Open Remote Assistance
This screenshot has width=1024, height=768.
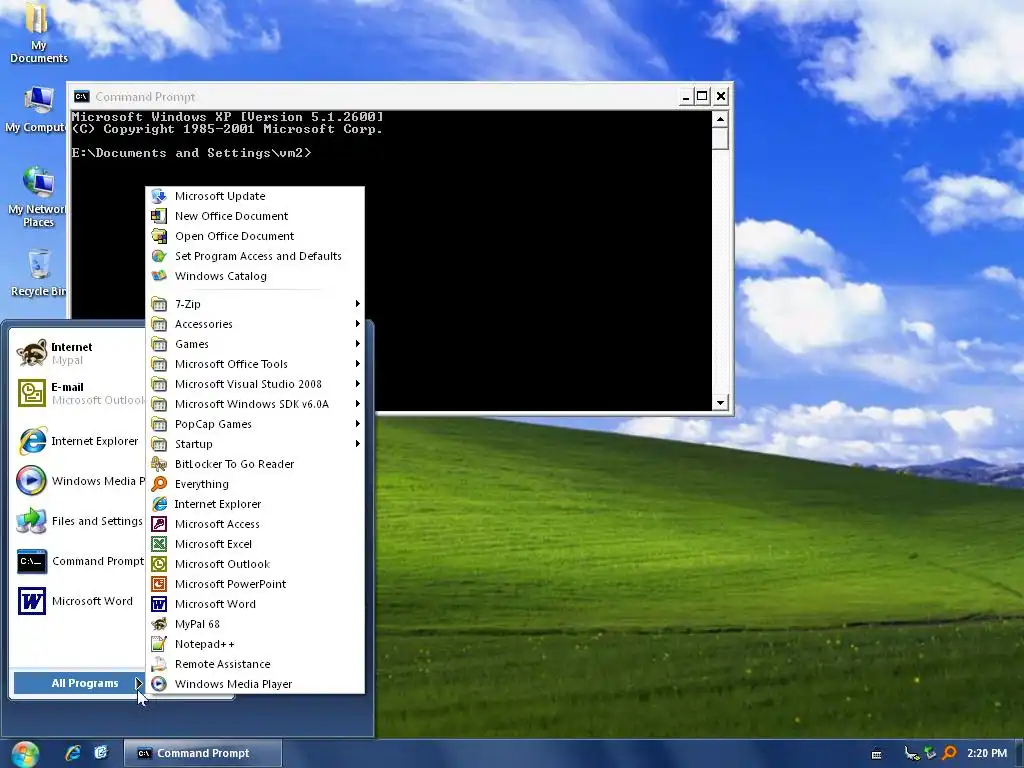(x=255, y=664)
